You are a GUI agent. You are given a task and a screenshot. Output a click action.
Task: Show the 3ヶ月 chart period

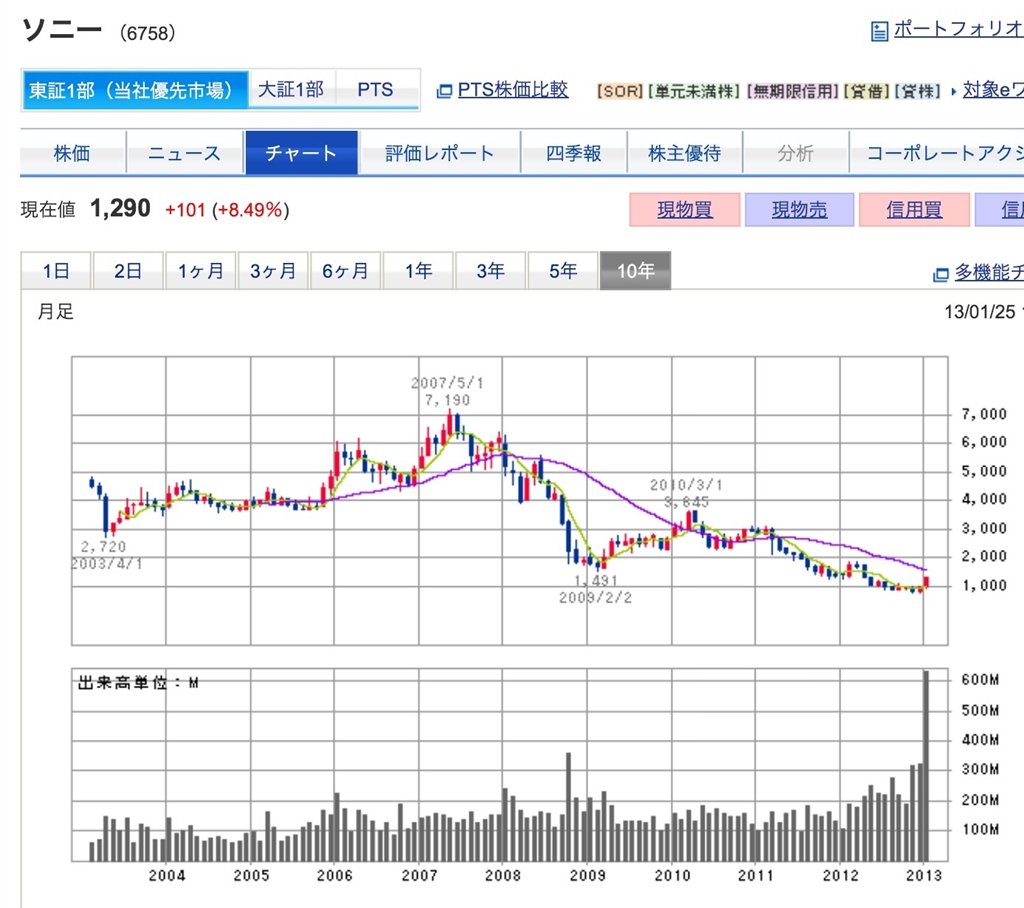(273, 270)
